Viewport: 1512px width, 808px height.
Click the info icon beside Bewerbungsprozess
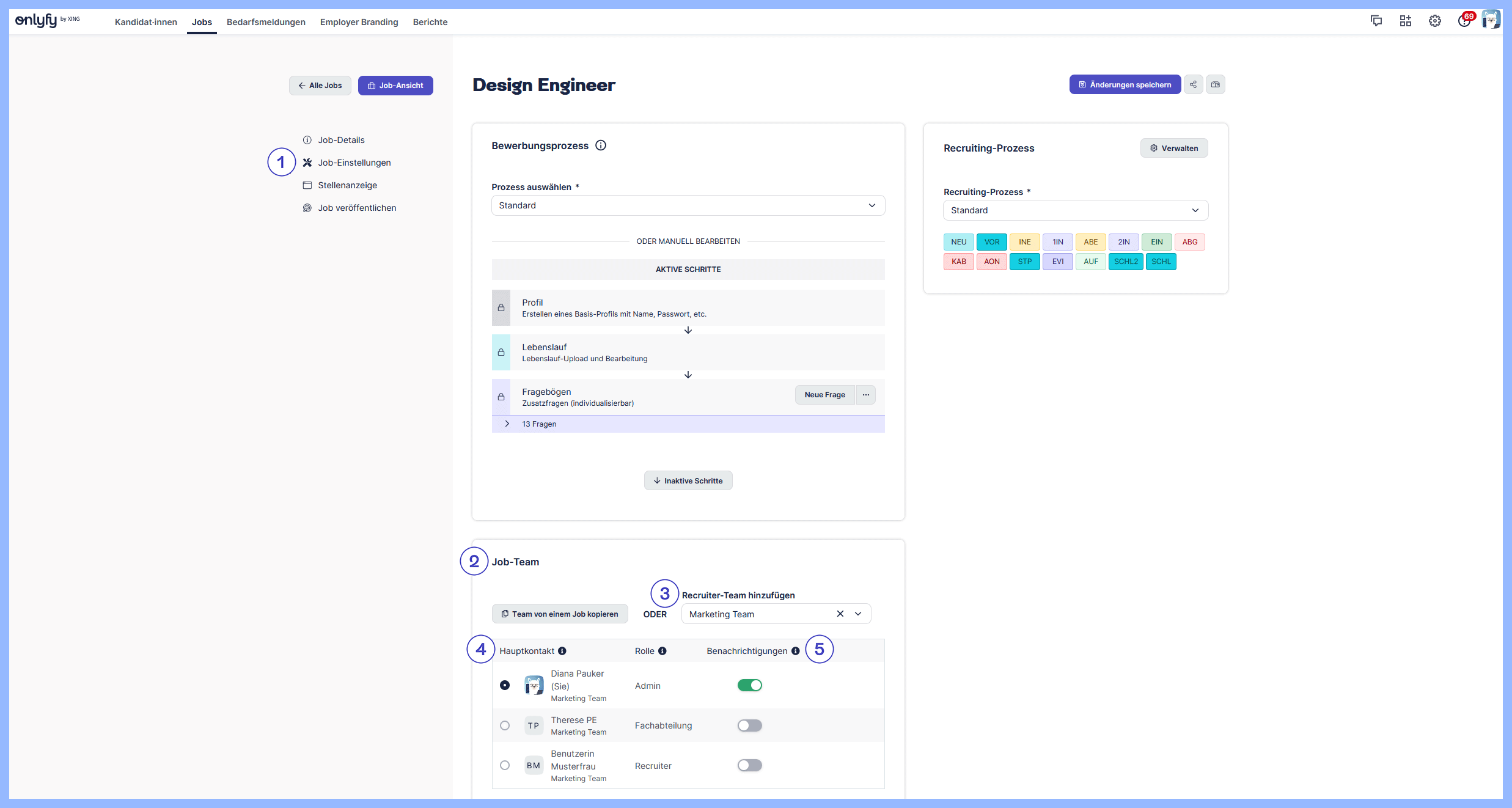click(601, 145)
